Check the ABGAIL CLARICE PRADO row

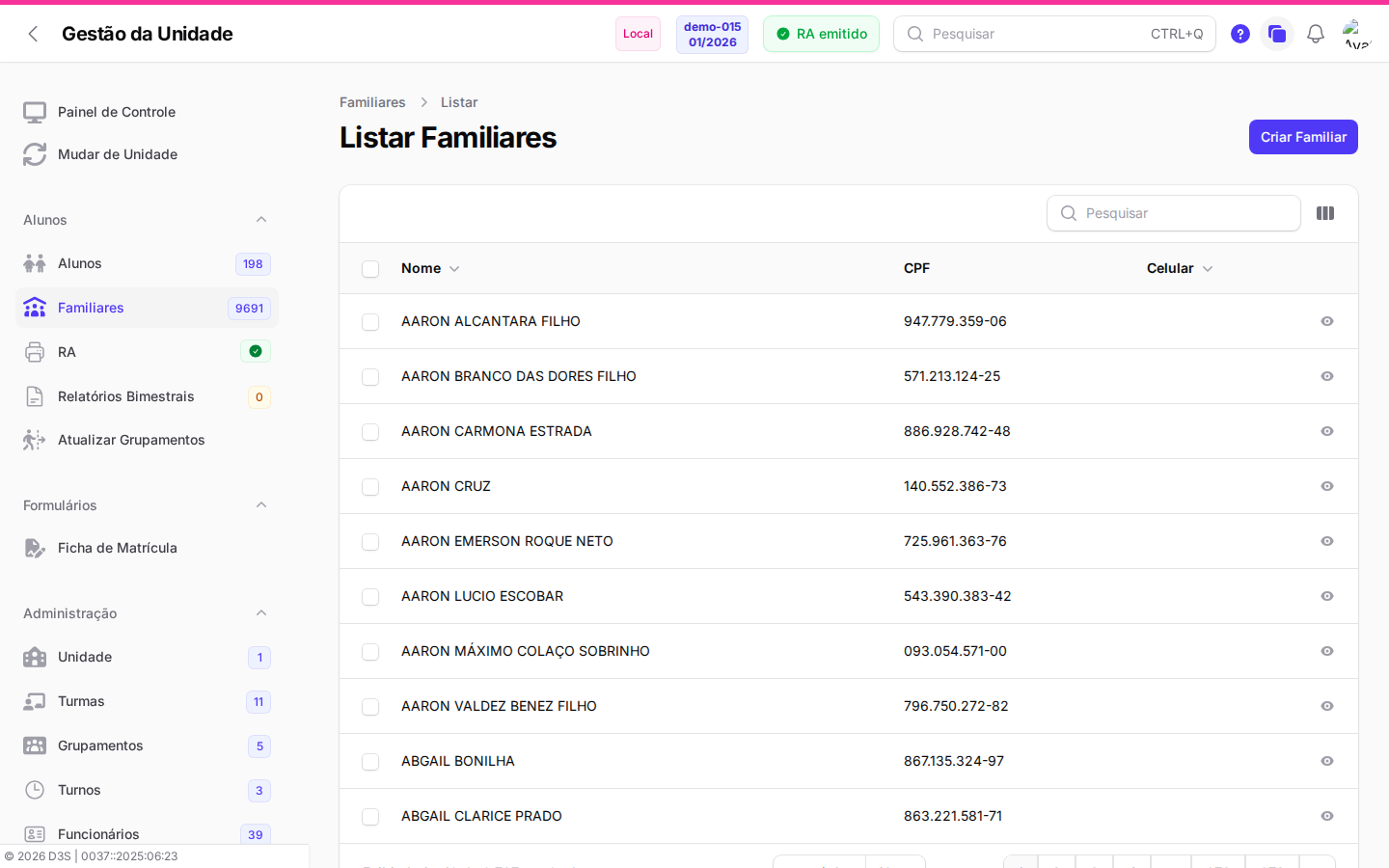[x=370, y=817]
